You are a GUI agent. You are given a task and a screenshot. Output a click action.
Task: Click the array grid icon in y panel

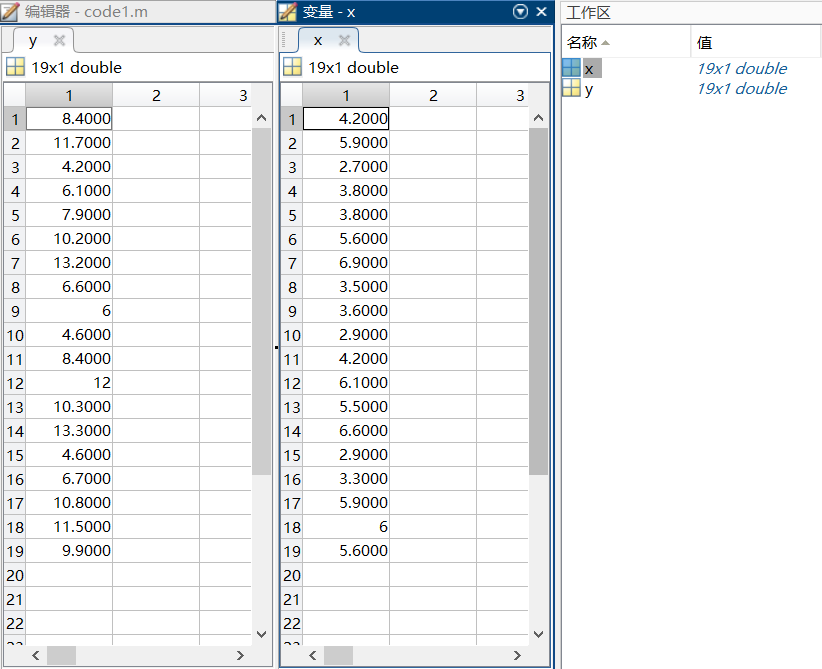click(x=15, y=67)
